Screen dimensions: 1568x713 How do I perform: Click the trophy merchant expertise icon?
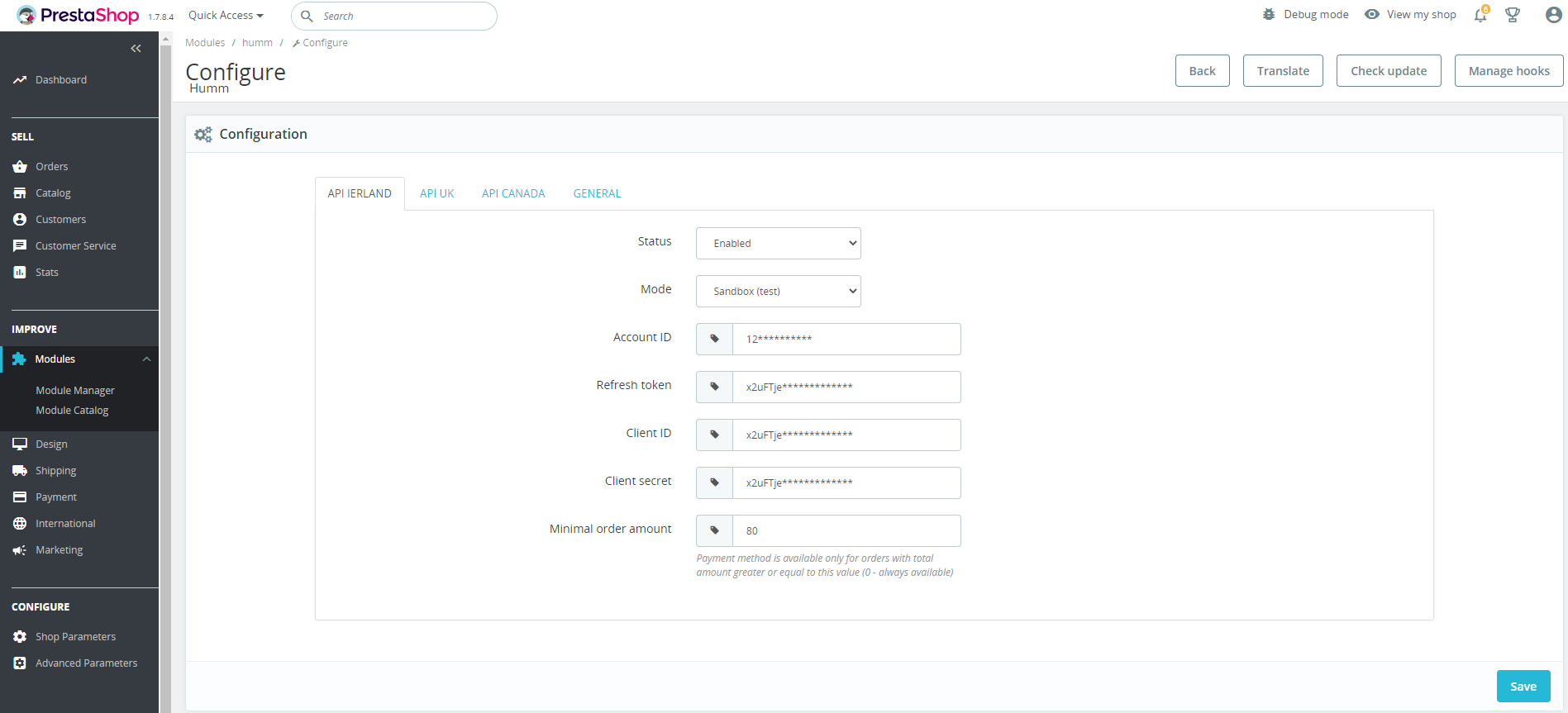tap(1513, 15)
